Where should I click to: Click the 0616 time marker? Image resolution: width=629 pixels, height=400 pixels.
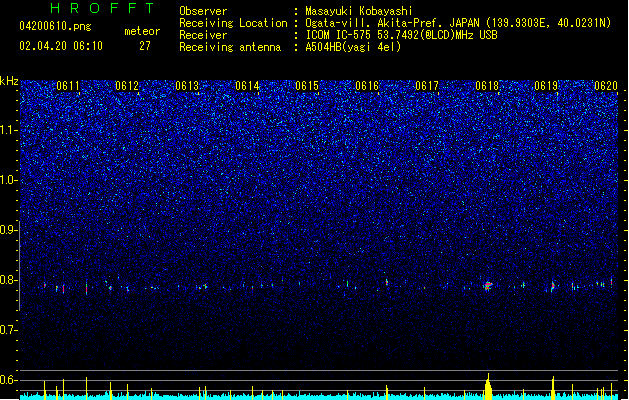tap(367, 86)
